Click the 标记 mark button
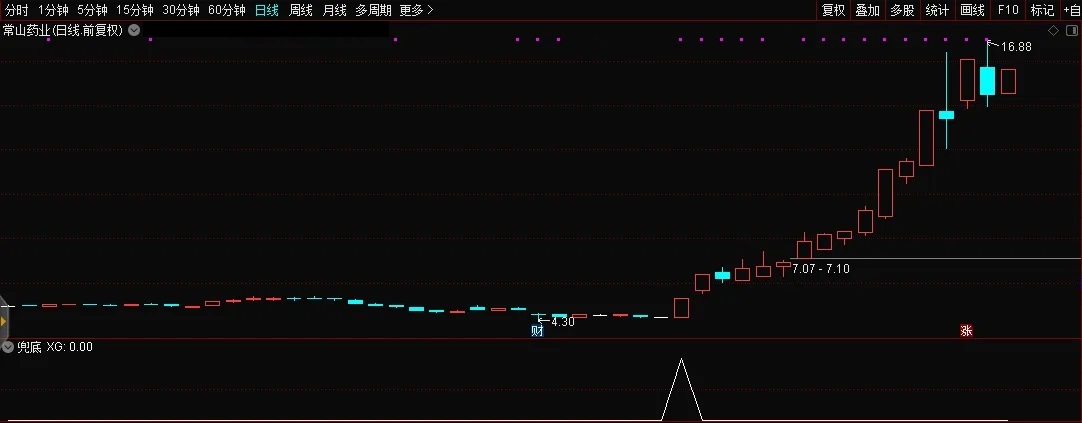This screenshot has height=423, width=1082. coord(1042,10)
